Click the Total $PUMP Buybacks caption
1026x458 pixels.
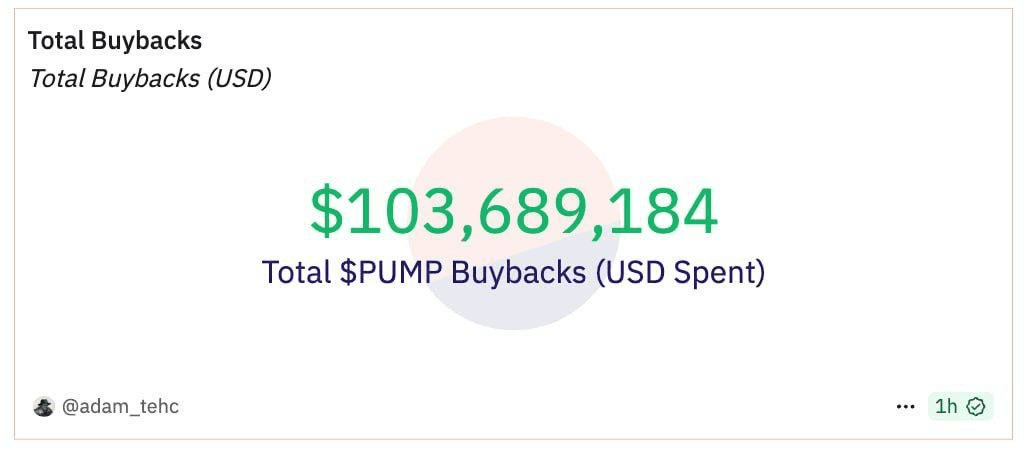(514, 272)
